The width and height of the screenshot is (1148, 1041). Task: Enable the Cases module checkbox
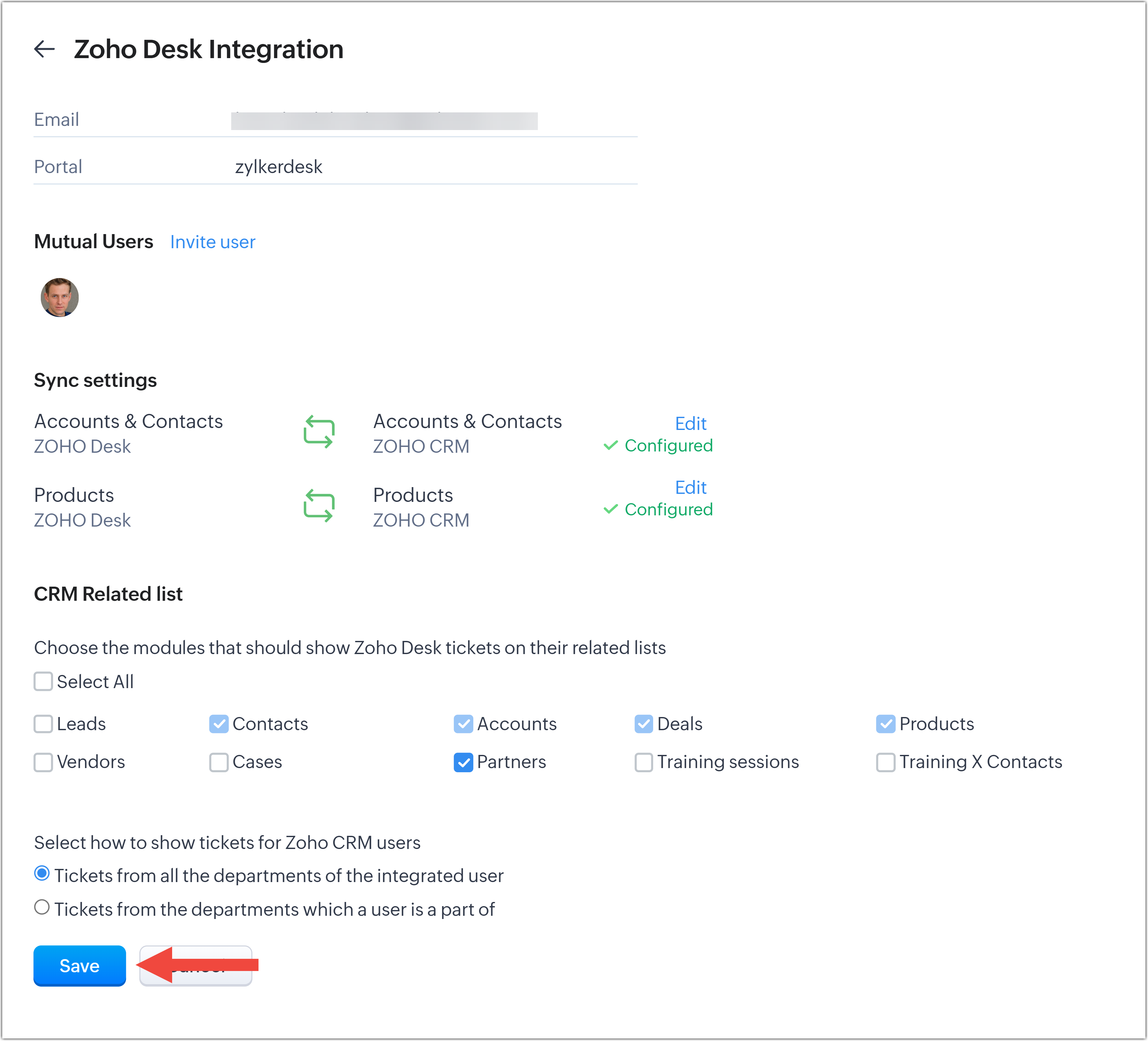pyautogui.click(x=219, y=762)
